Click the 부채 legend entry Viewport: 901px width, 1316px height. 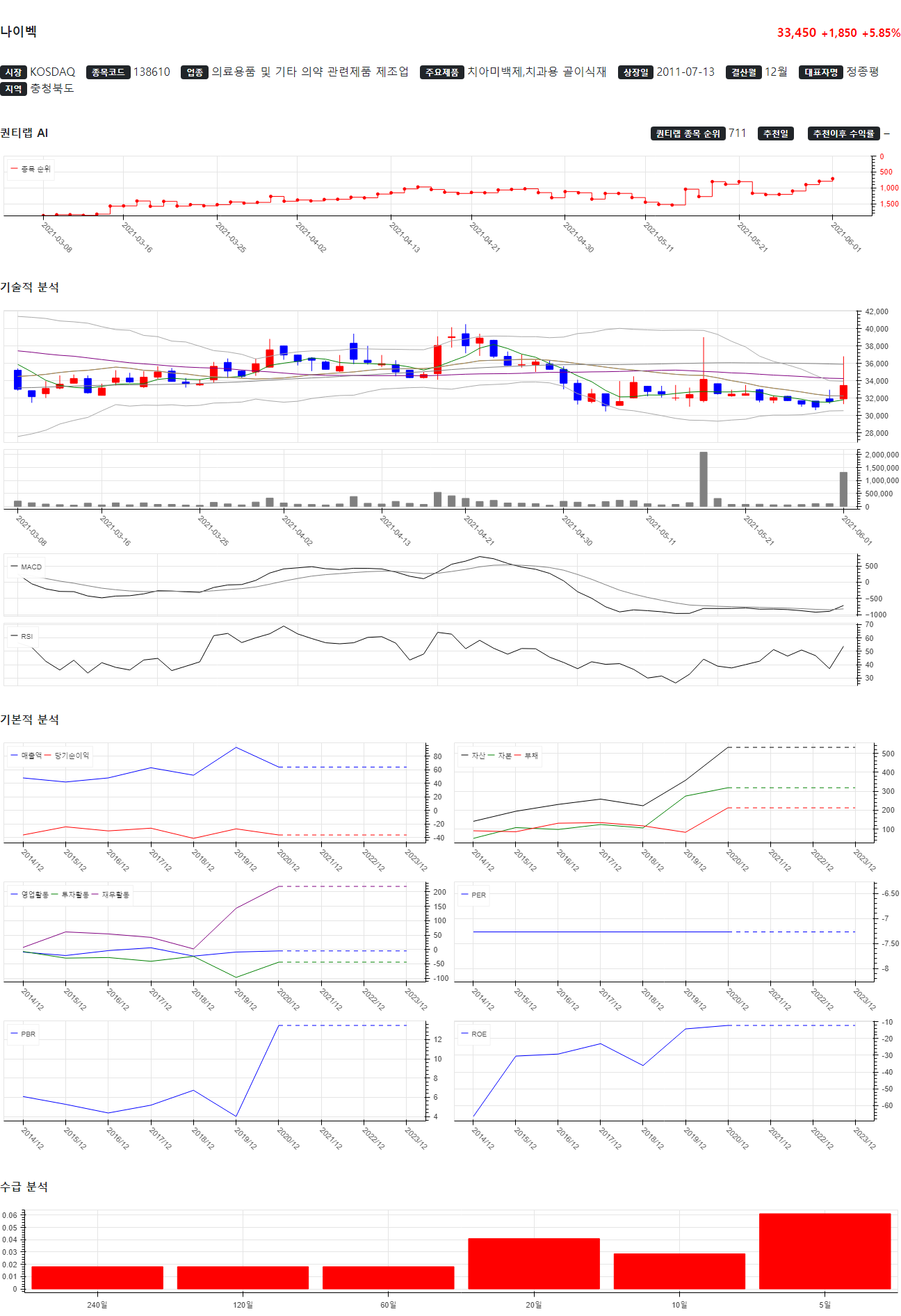click(526, 756)
